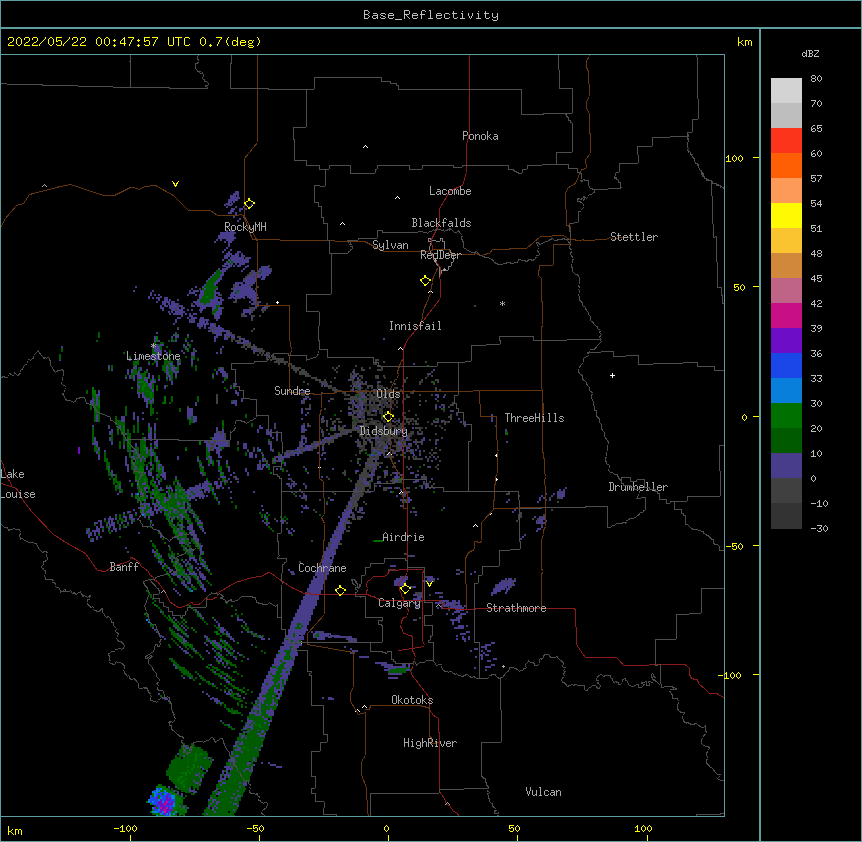The width and height of the screenshot is (862, 842).
Task: Select the slate 10–0 dBZ legend swatch
Action: pos(786,466)
